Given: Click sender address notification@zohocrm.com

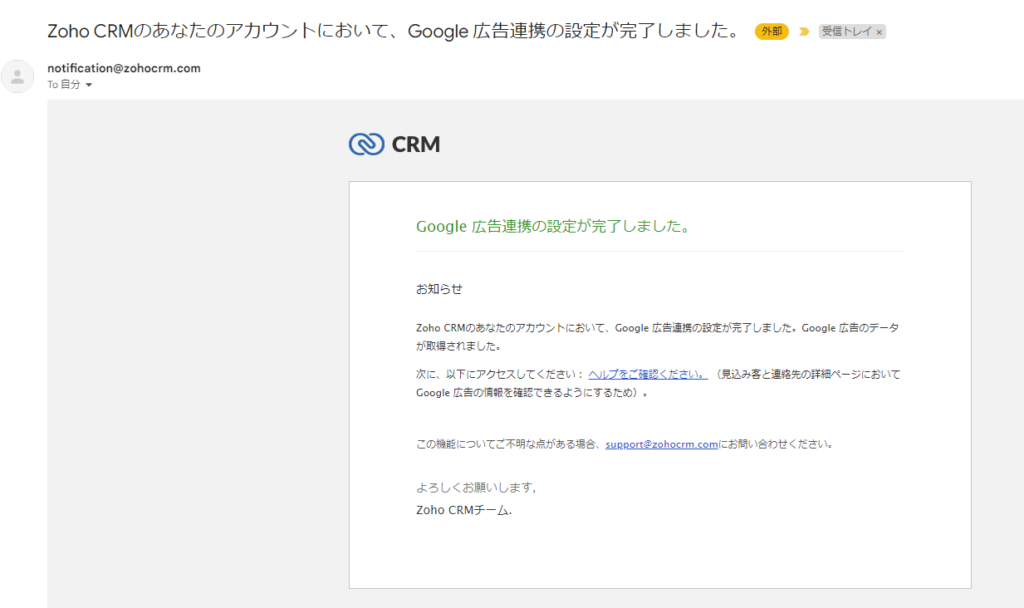Looking at the screenshot, I should pyautogui.click(x=124, y=68).
